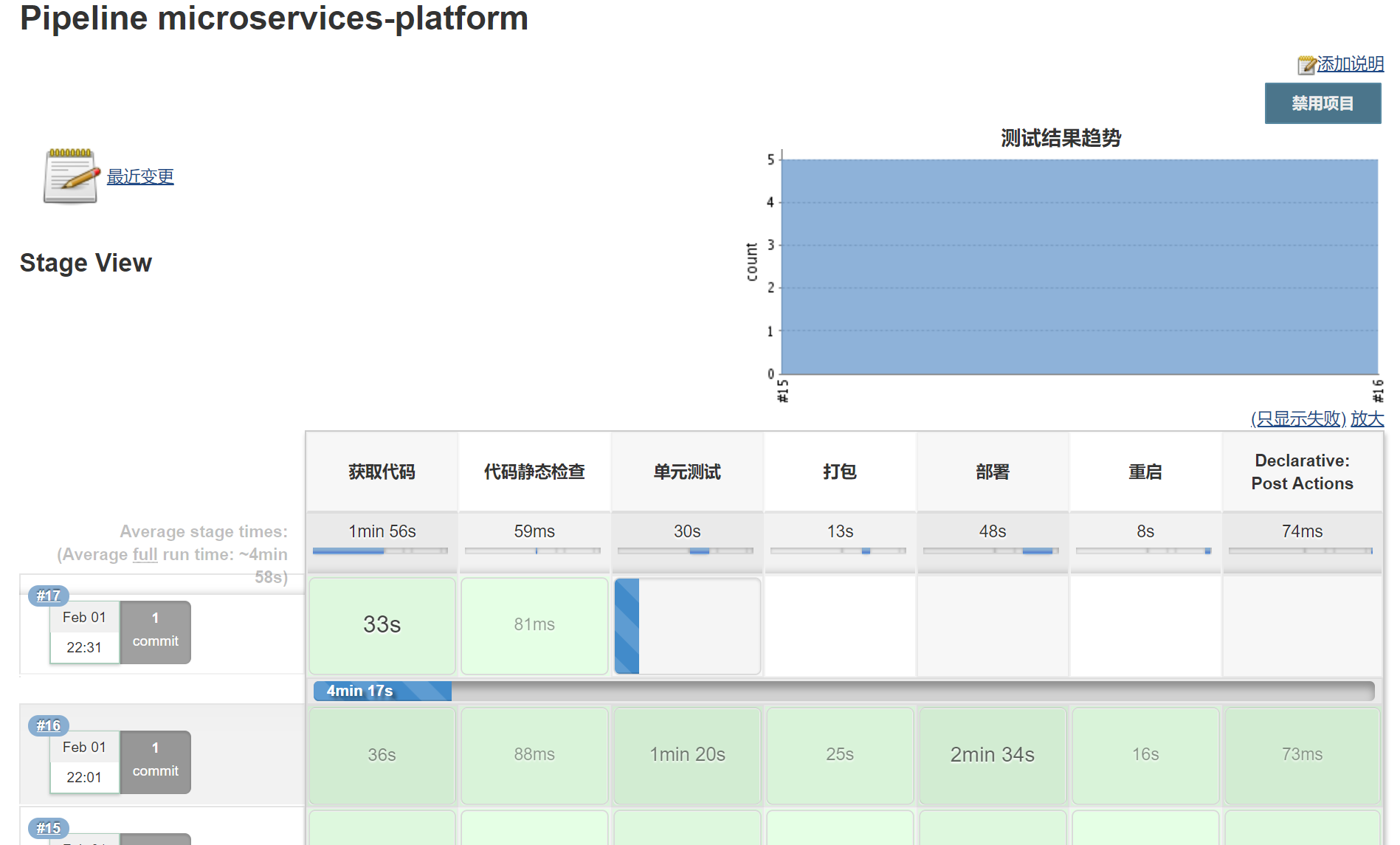Click the 1min 56s average stage time
The width and height of the screenshot is (1400, 845).
[x=382, y=531]
